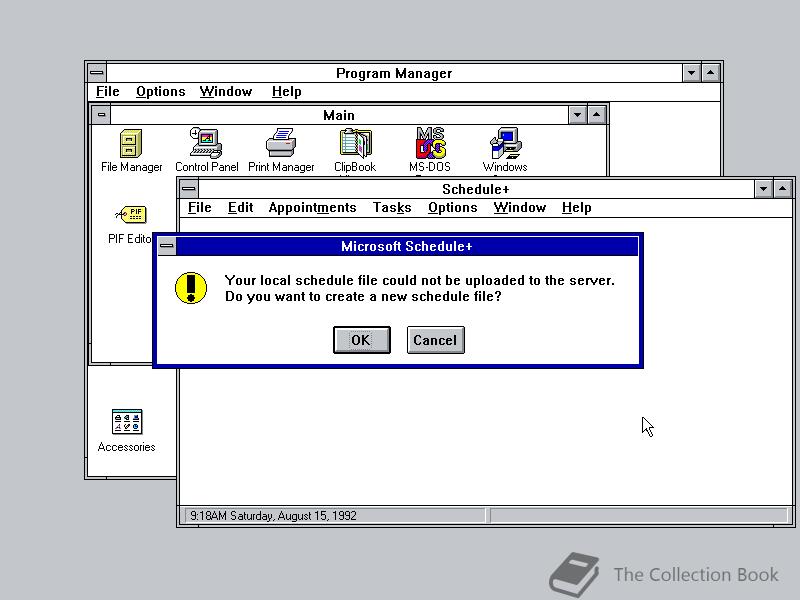
Task: Open Schedule+ window control-menu box
Action: point(189,189)
